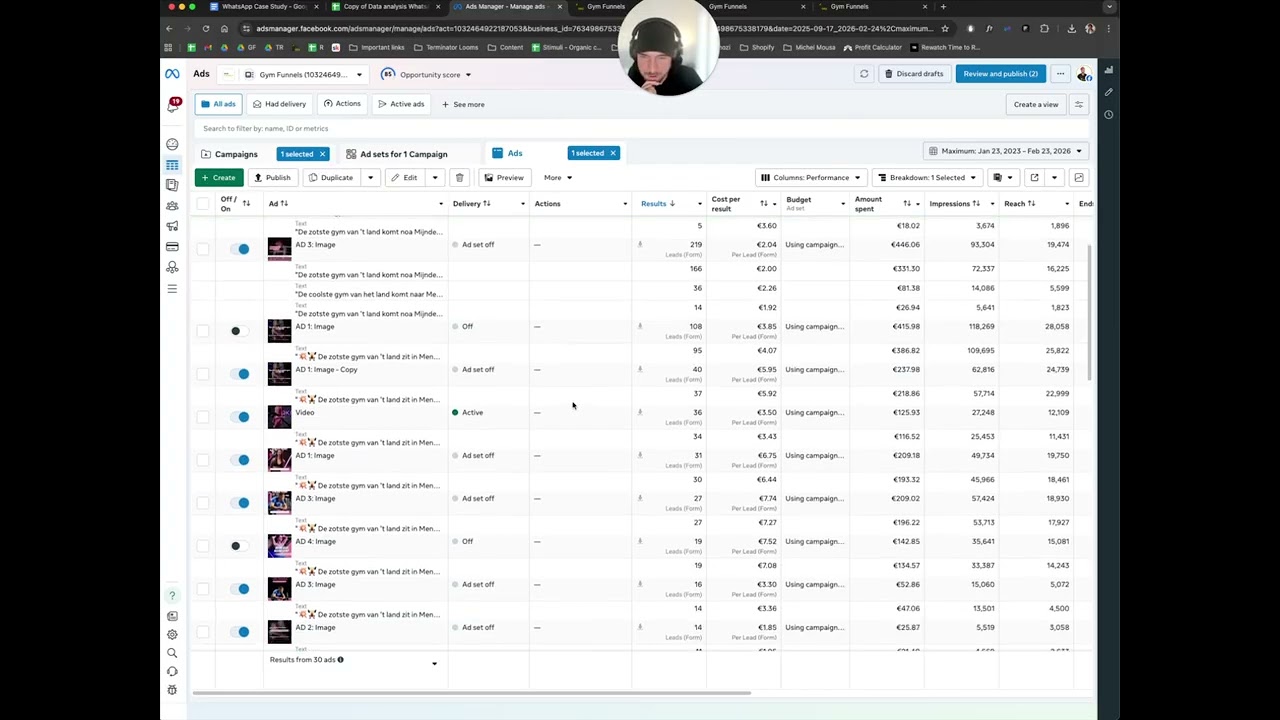Click the Preview button
Viewport: 1280px width, 720px height.
pyautogui.click(x=504, y=178)
